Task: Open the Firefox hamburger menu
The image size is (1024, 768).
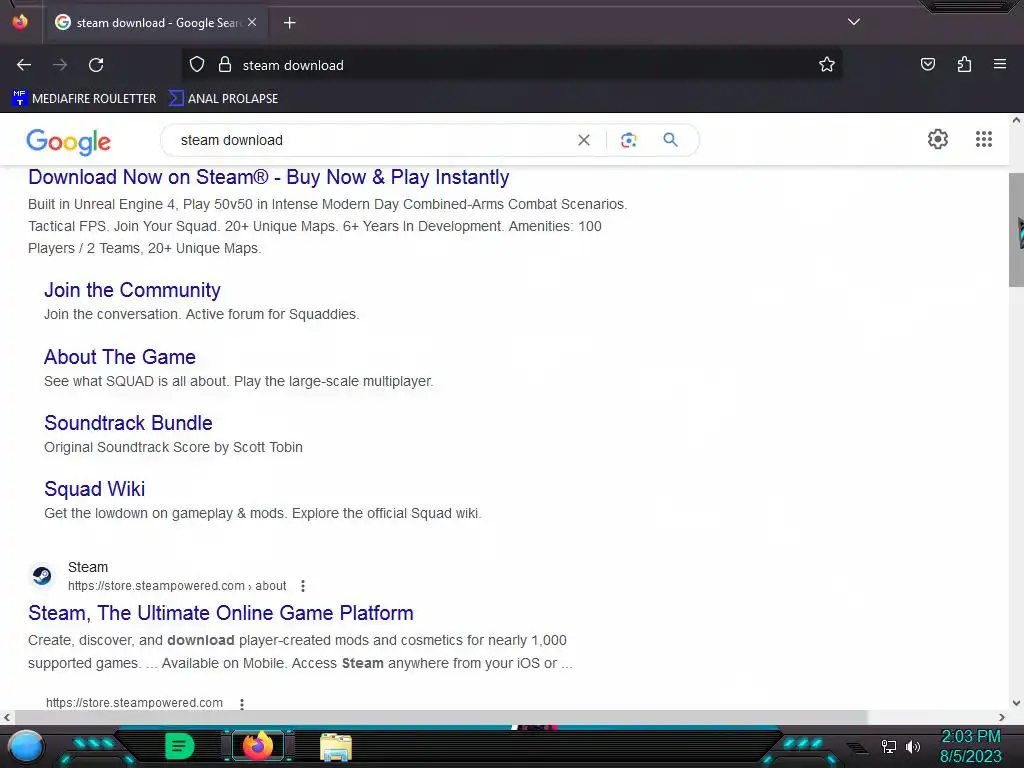Action: [x=1000, y=64]
